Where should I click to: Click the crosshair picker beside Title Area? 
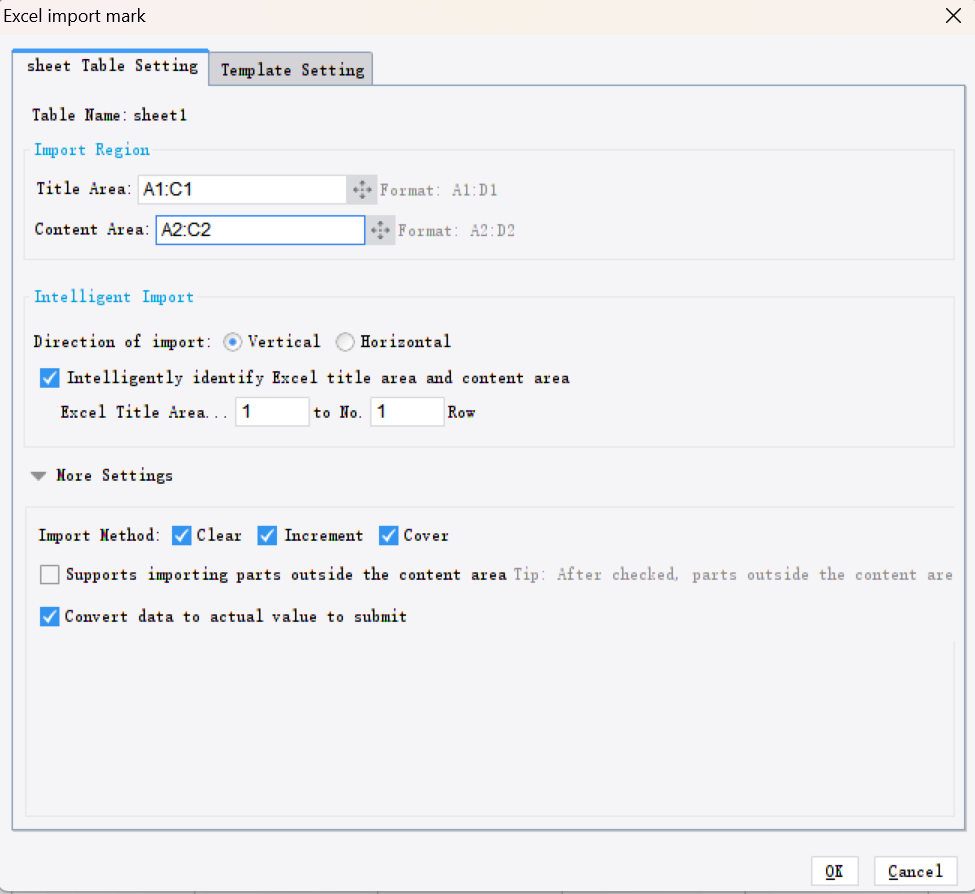coord(362,188)
